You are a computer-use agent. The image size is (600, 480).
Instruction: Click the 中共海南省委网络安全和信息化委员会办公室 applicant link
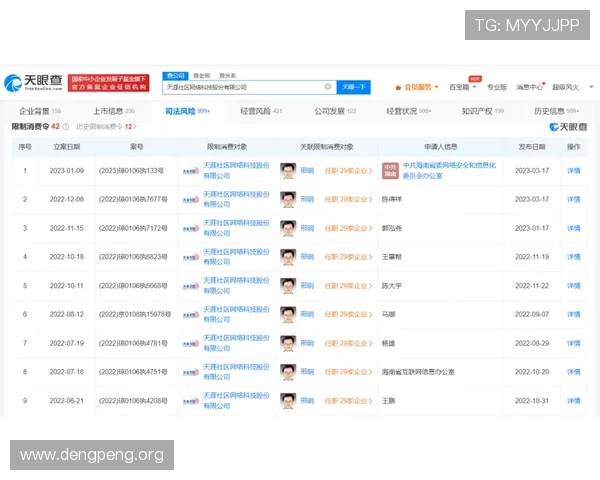[449, 170]
